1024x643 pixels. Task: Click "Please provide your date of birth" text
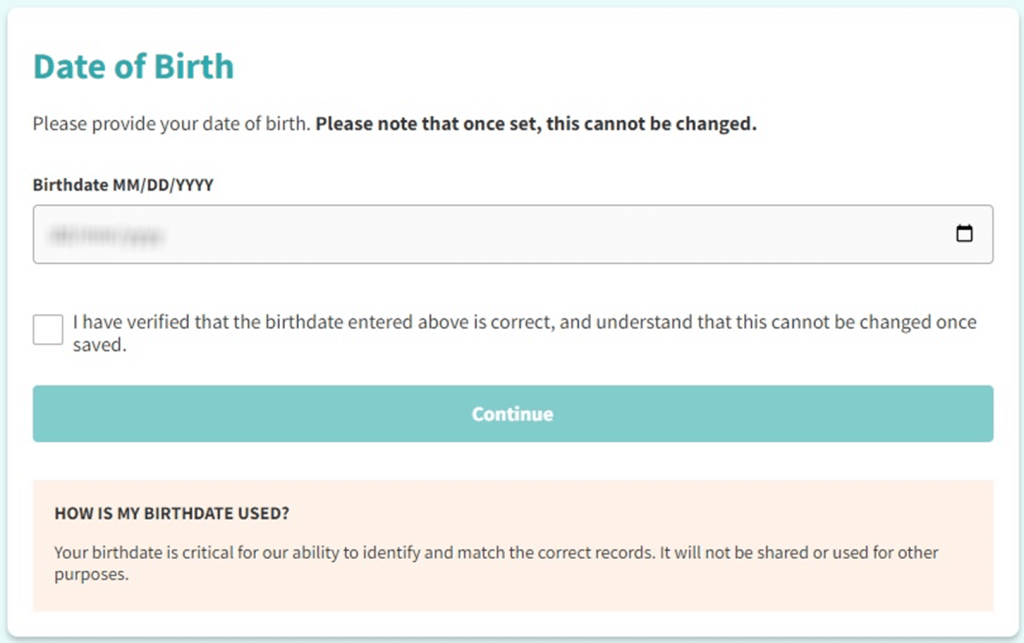tap(172, 125)
